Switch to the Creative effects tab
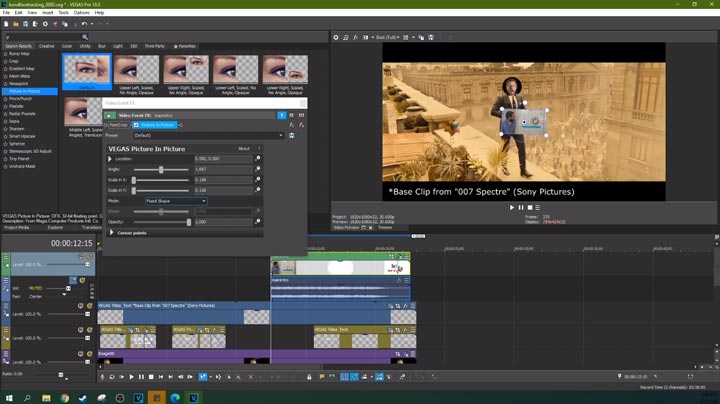 46,46
